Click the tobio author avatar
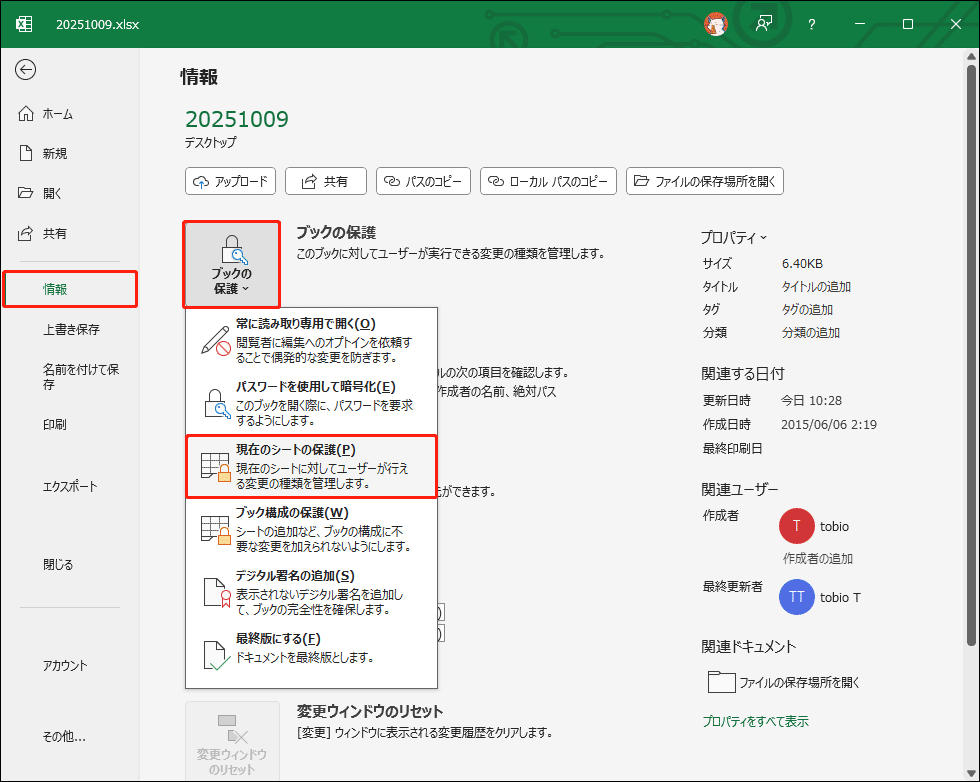The image size is (980, 782). coord(797,526)
